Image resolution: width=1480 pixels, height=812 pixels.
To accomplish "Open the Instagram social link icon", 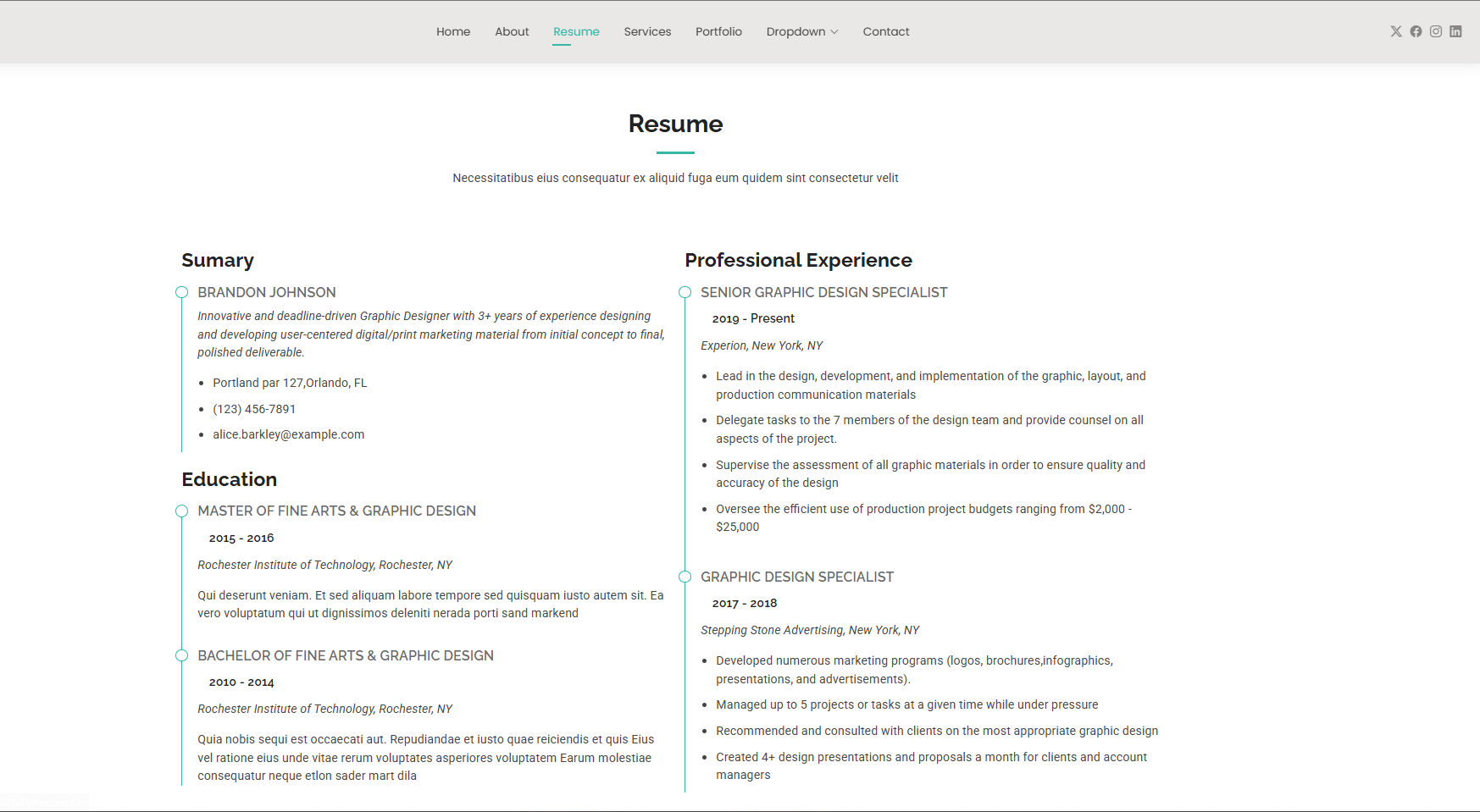I will pyautogui.click(x=1436, y=31).
